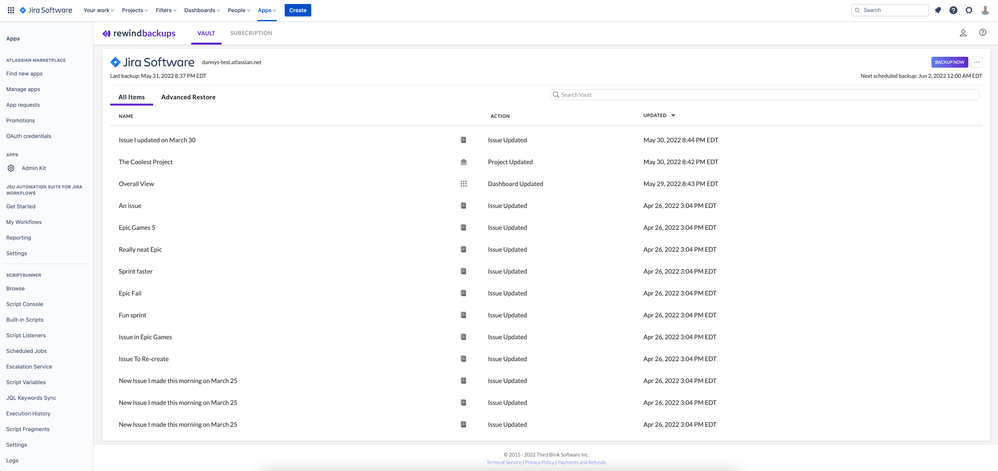Open Promotions in sidebar

click(20, 120)
